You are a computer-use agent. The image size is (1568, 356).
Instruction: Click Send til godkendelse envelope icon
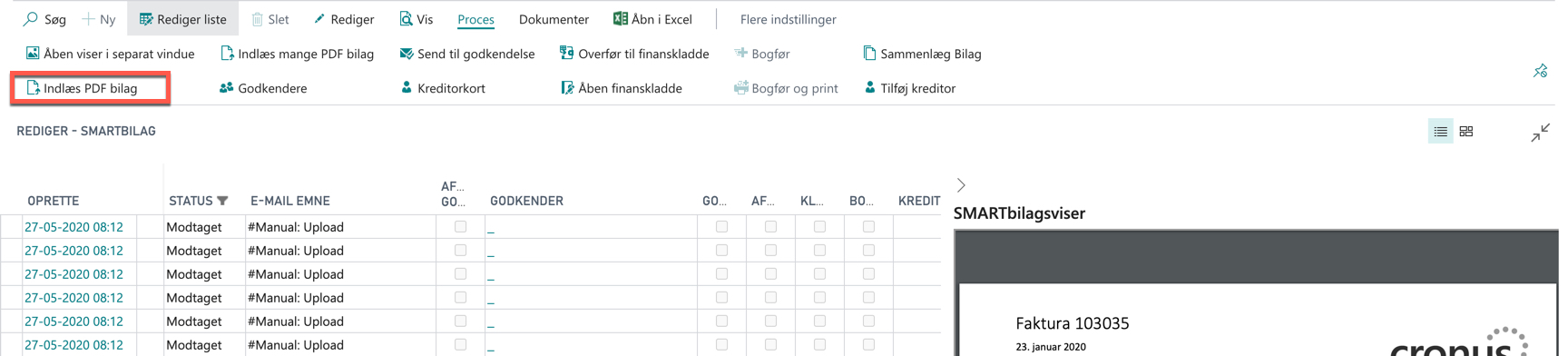tap(407, 54)
